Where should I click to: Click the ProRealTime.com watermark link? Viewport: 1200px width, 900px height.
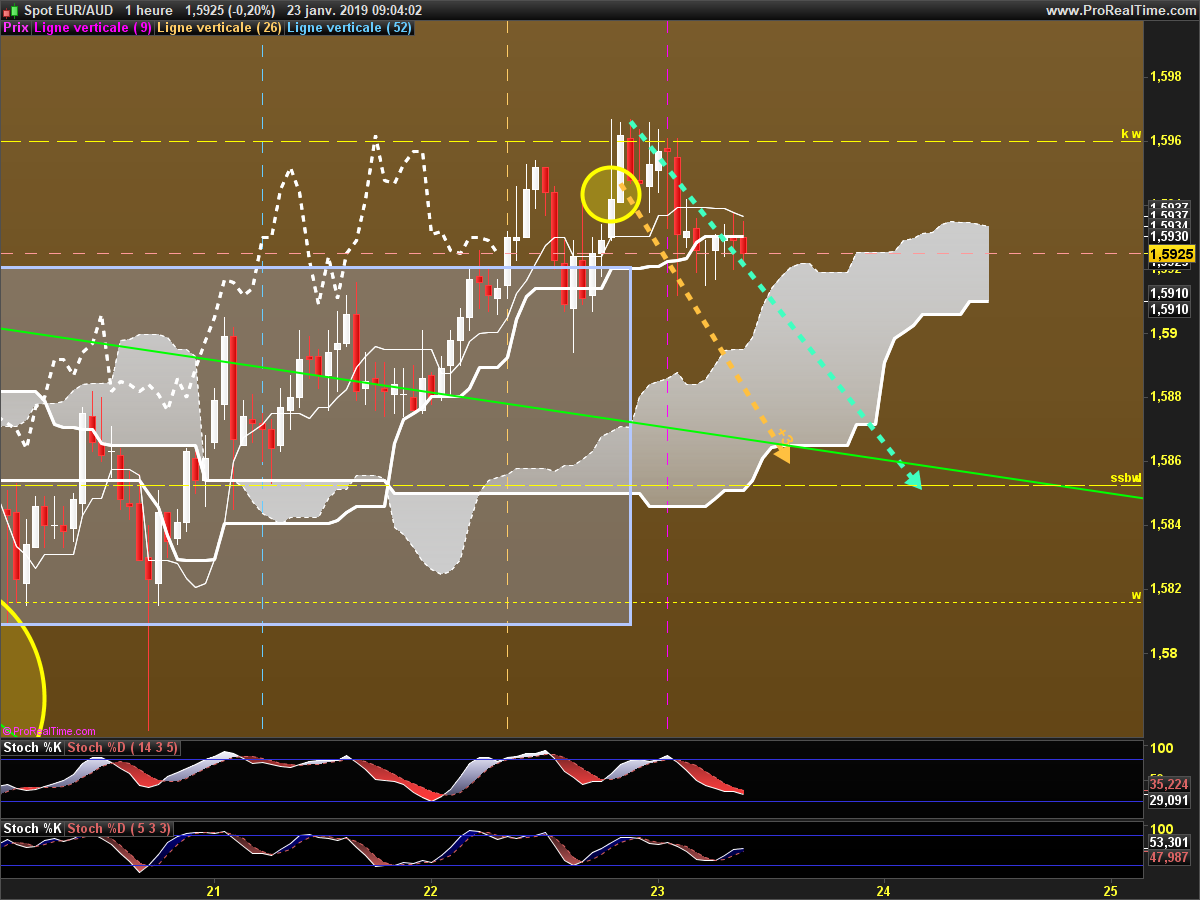coord(52,731)
